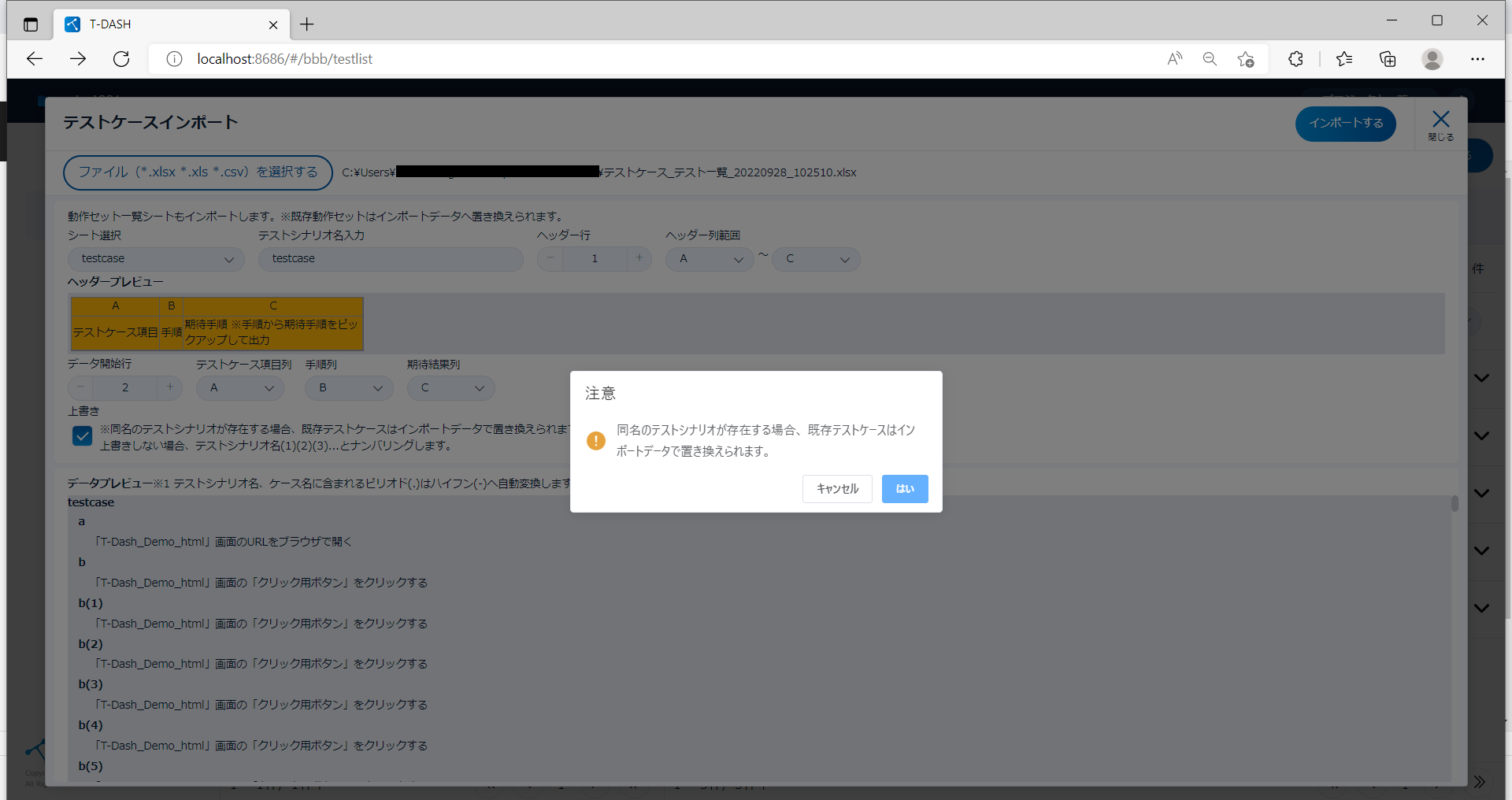Click the browser back arrow icon
The height and width of the screenshot is (800, 1512).
[x=35, y=59]
